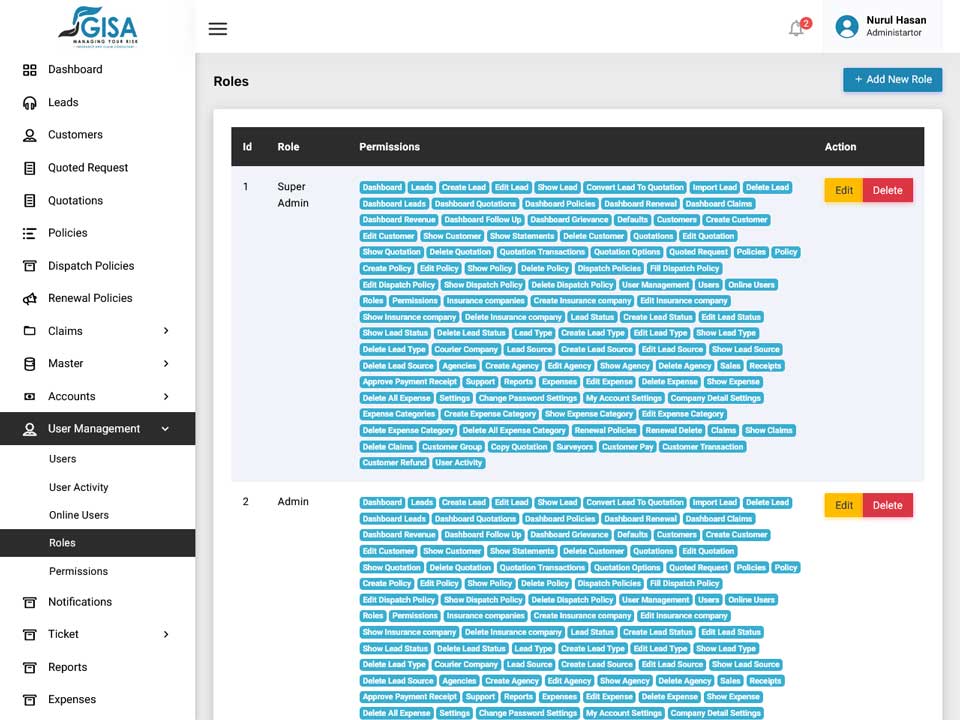Click the Claims folder icon
Viewport: 960px width, 720px height.
tap(29, 331)
